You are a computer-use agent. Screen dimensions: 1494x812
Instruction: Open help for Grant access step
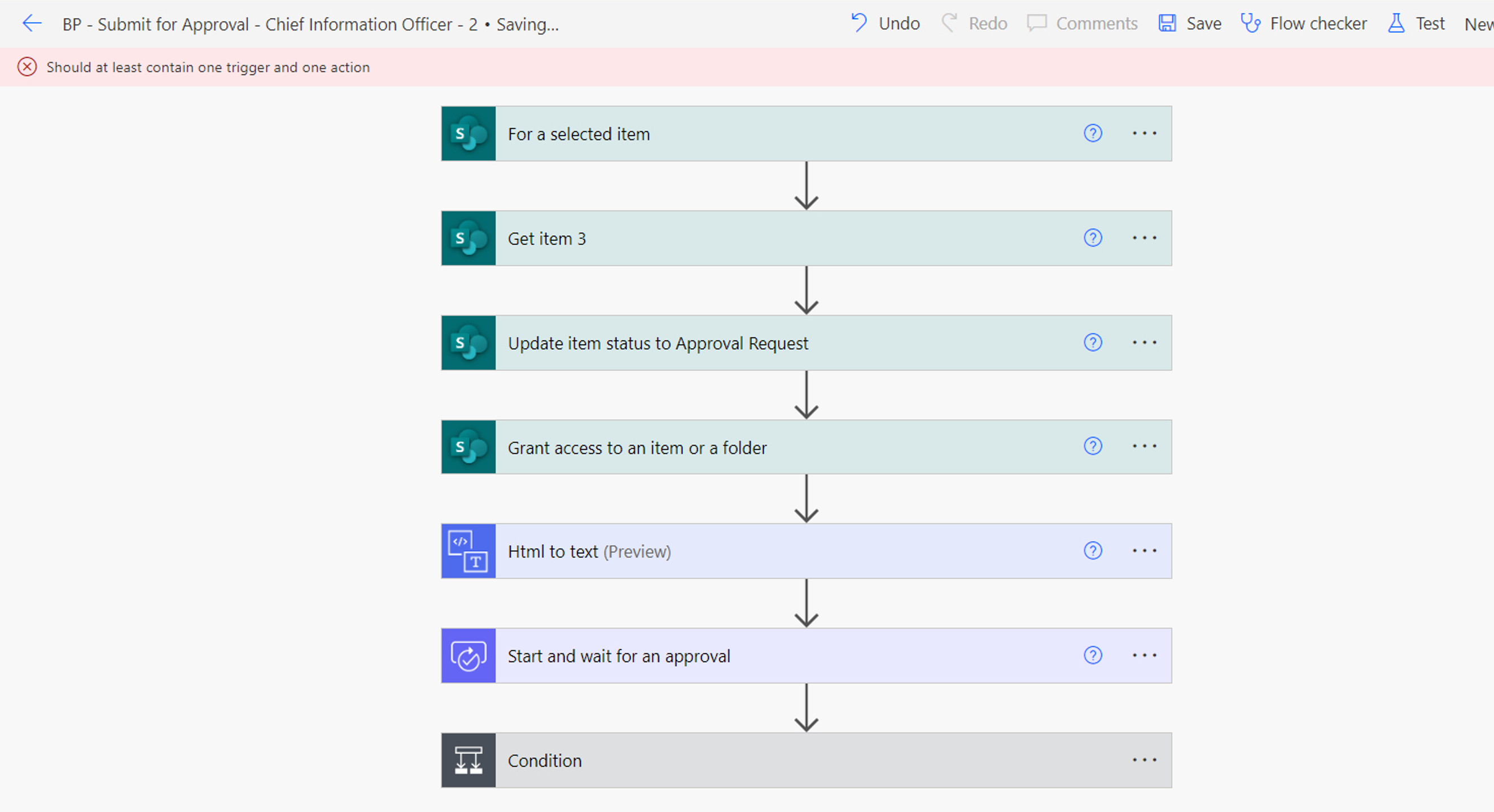point(1093,446)
